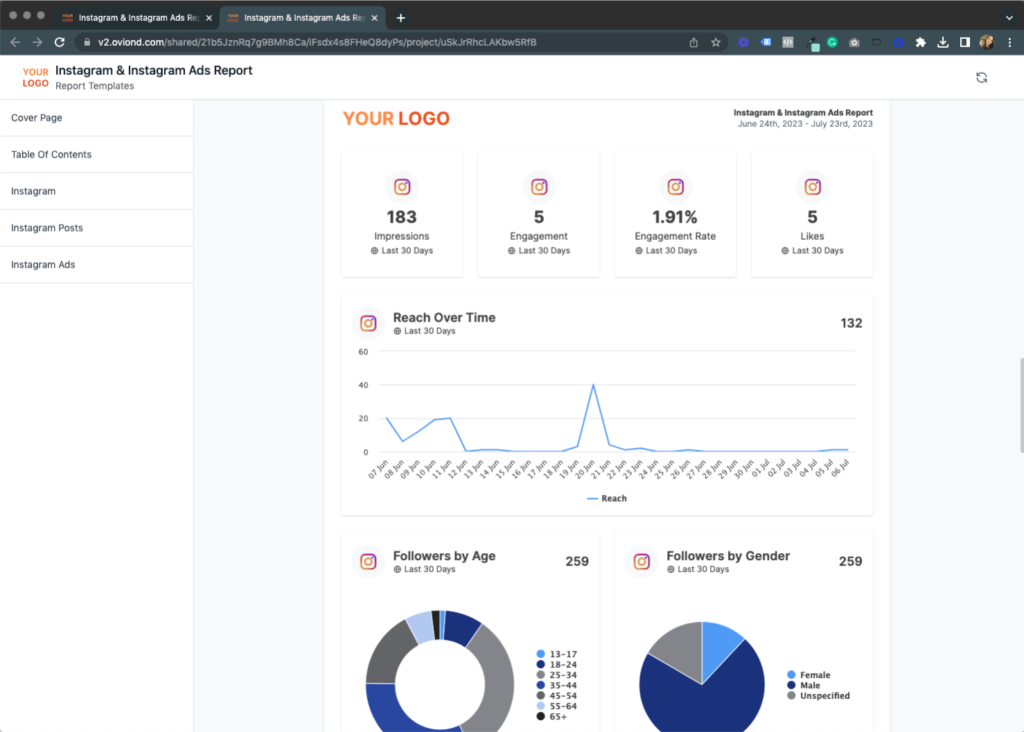Click the 55-64 age legend swatch

(x=541, y=707)
